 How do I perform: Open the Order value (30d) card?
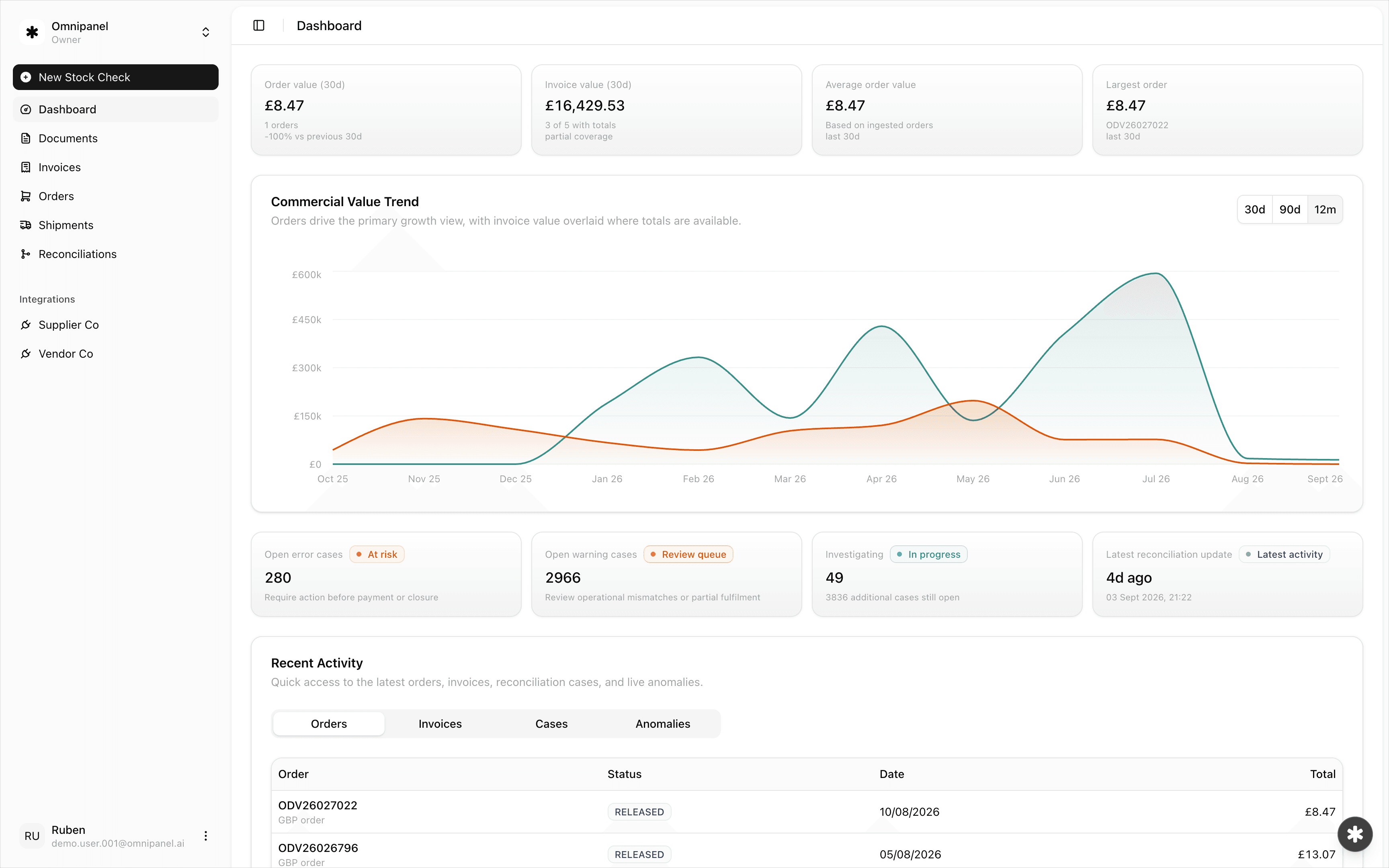(x=386, y=110)
